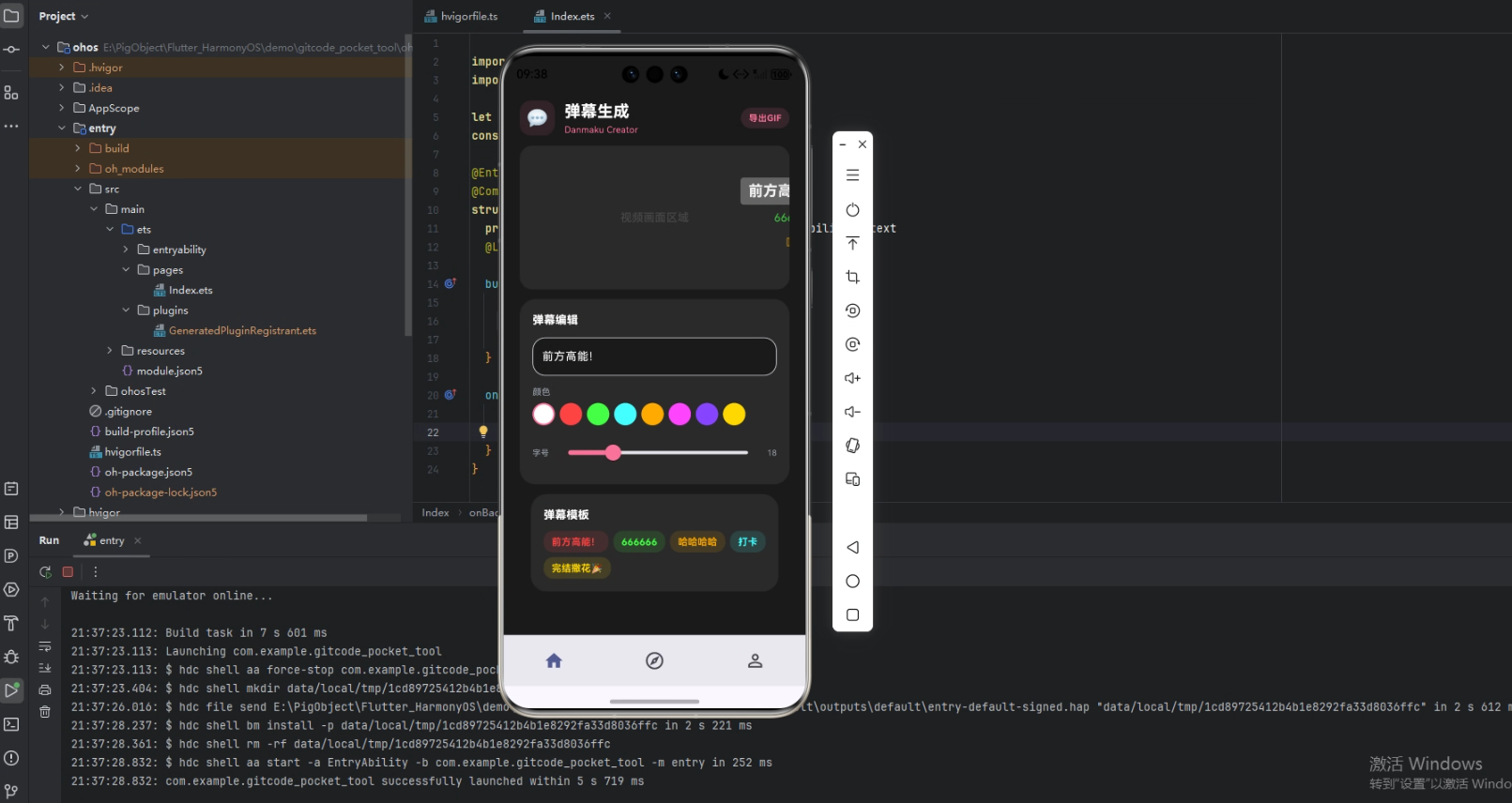
Task: Open the app's home tab in the phone
Action: 554,660
